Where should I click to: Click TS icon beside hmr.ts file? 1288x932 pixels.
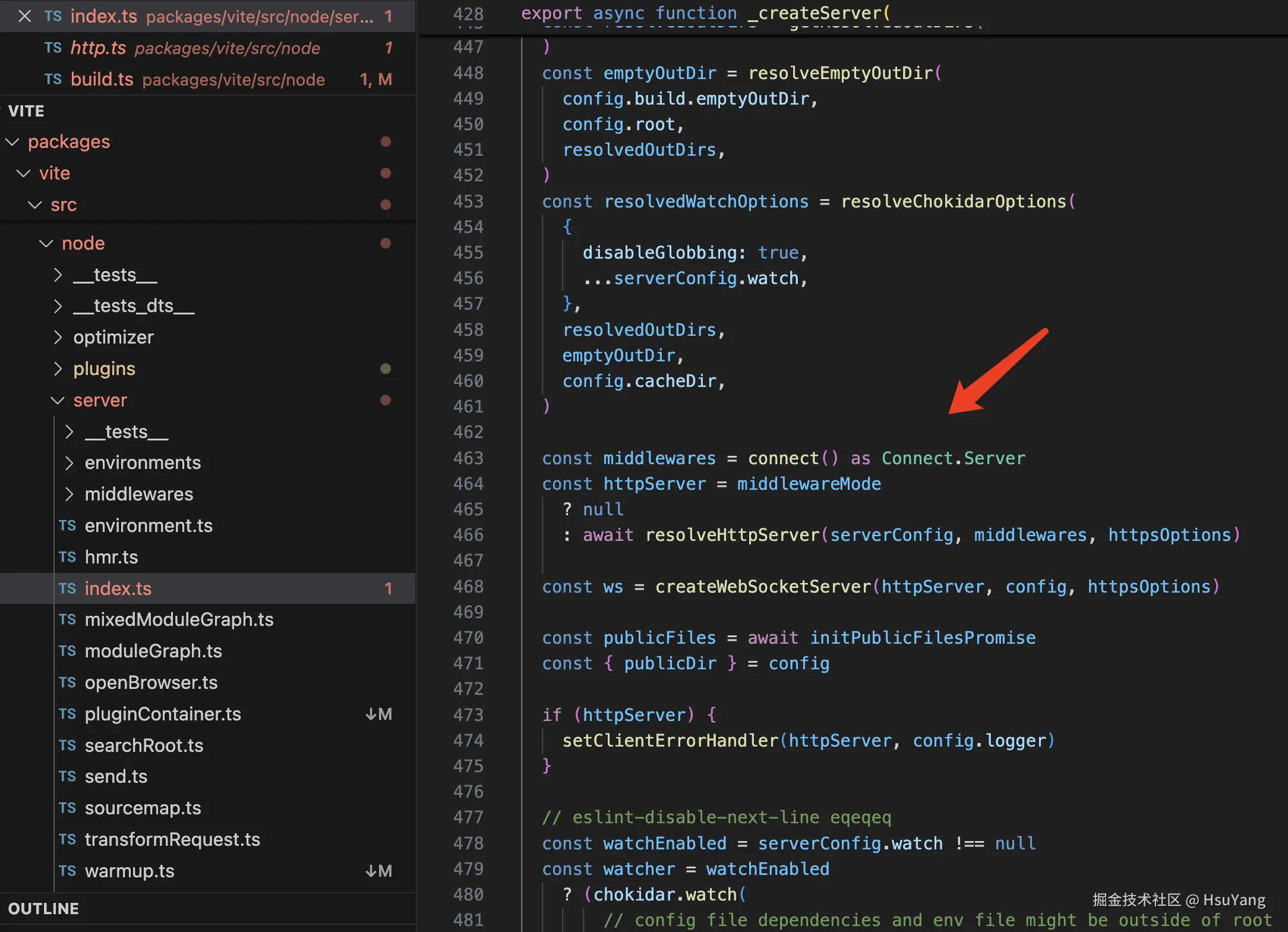point(67,557)
